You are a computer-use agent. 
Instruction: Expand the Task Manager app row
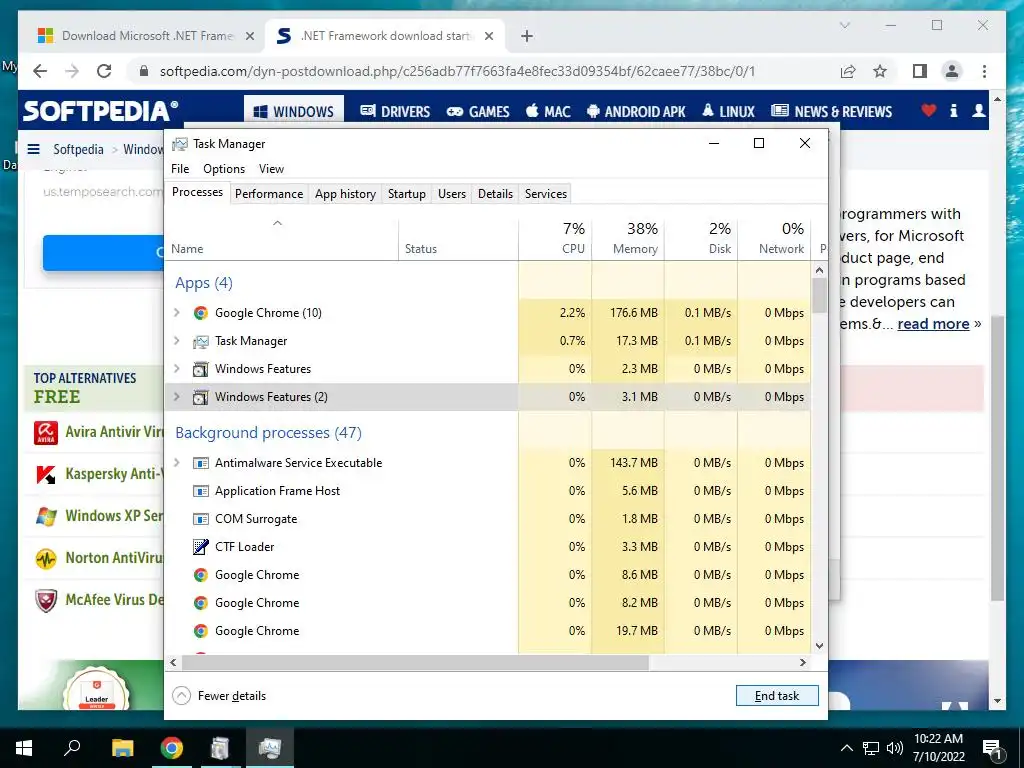[x=176, y=341]
